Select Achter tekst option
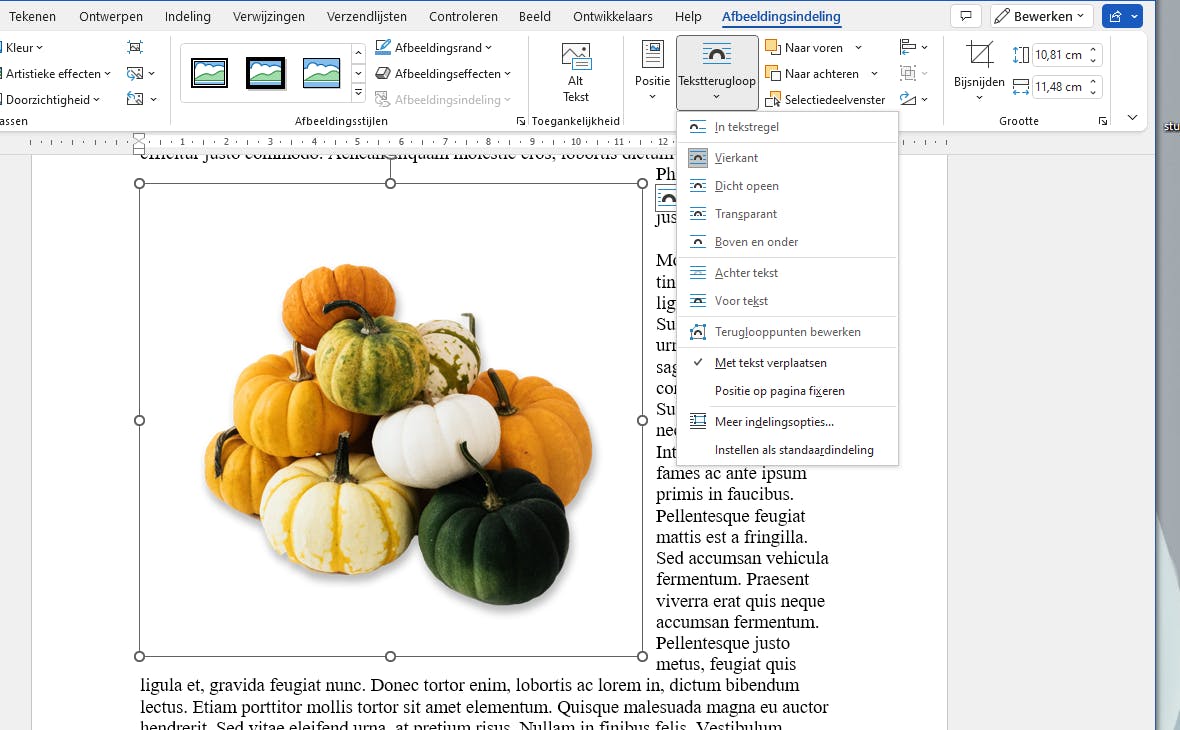This screenshot has height=730, width=1180. (x=787, y=273)
